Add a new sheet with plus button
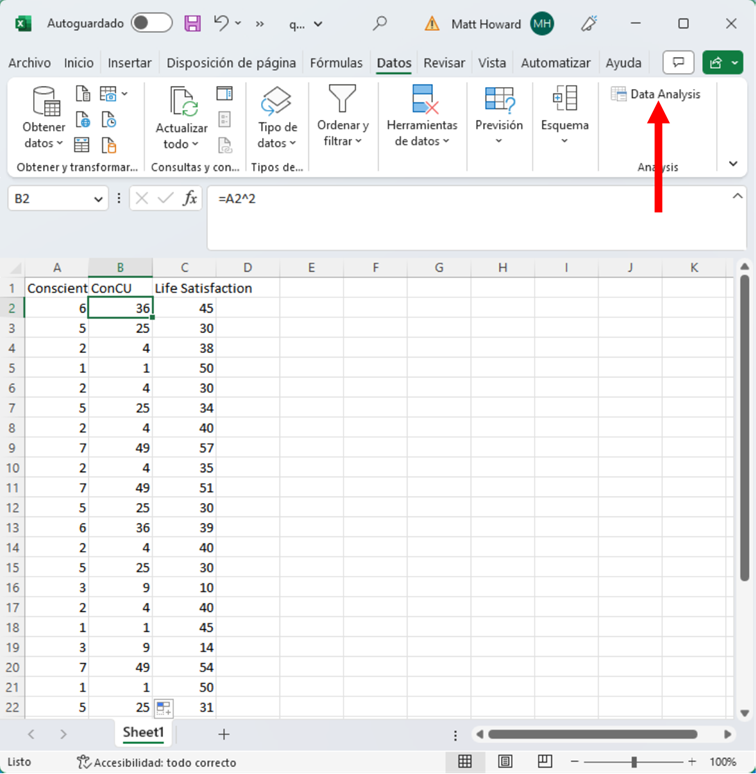756x774 pixels. click(x=224, y=734)
